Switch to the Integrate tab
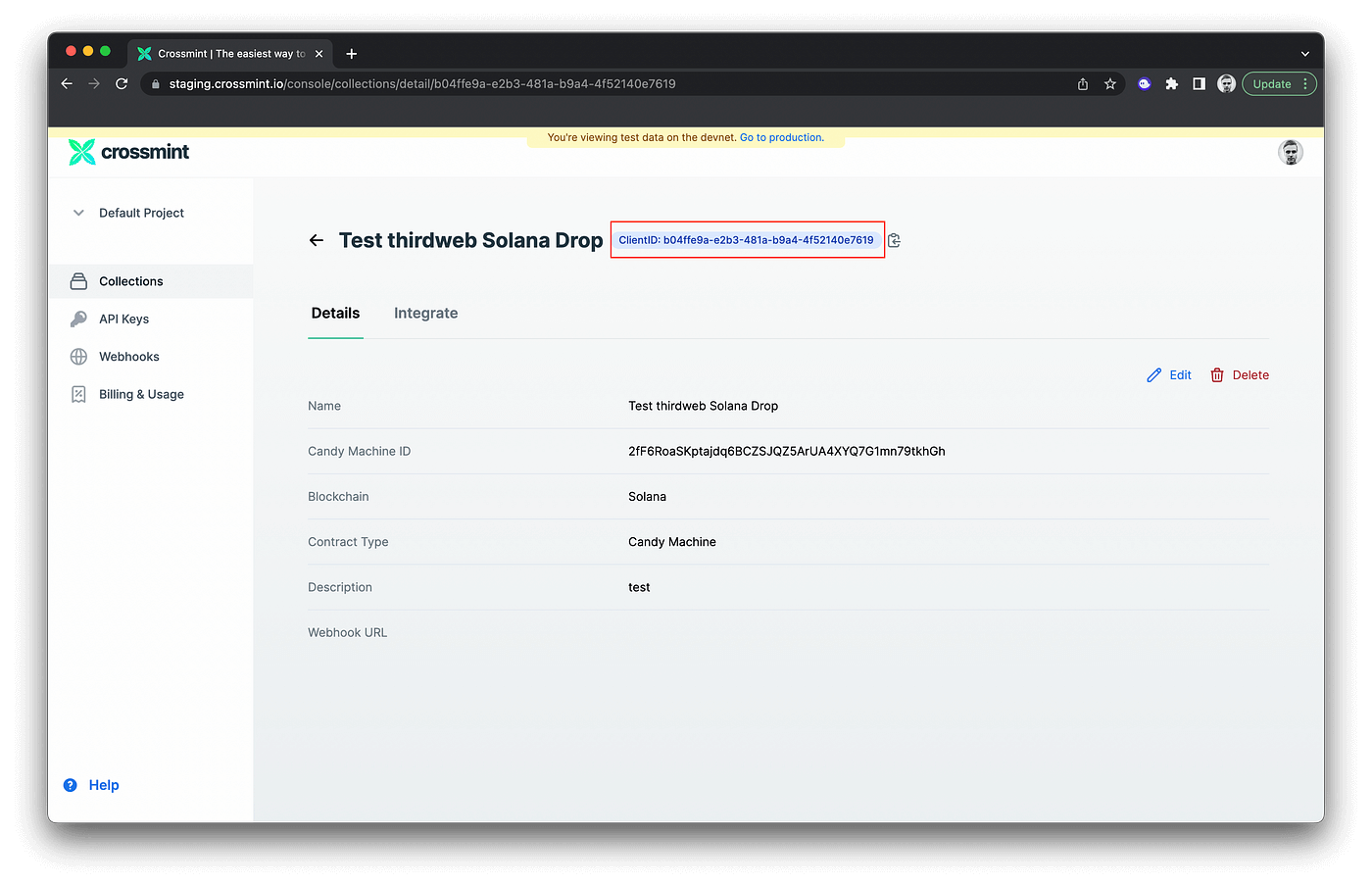Image resolution: width=1372 pixels, height=886 pixels. 425,314
